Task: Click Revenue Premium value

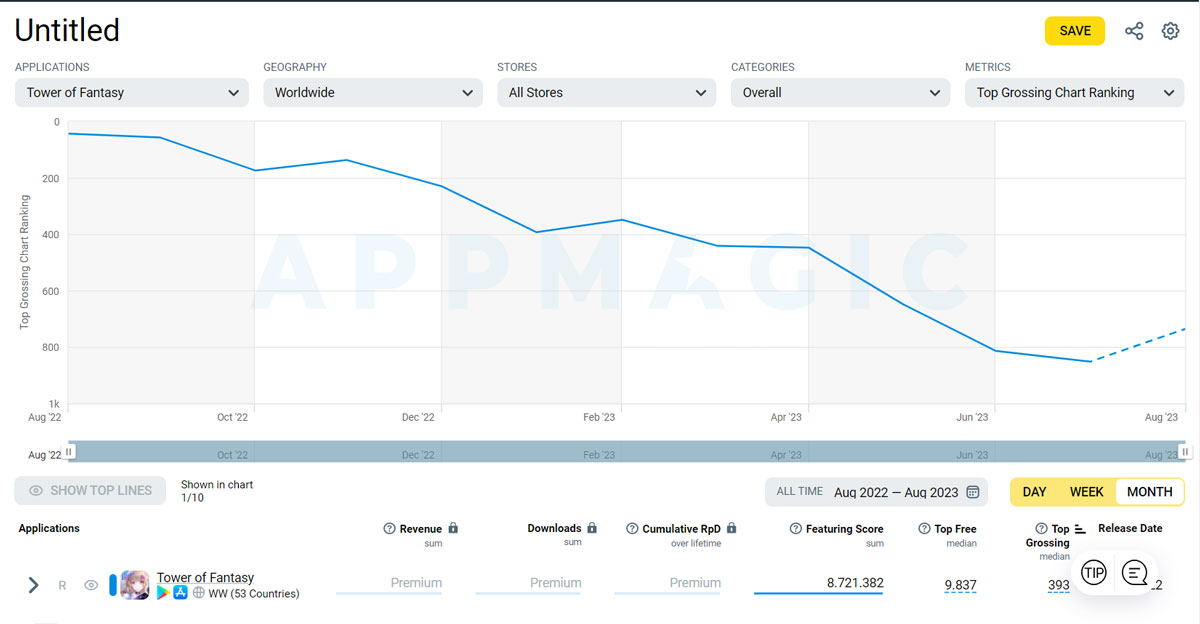Action: pos(416,583)
